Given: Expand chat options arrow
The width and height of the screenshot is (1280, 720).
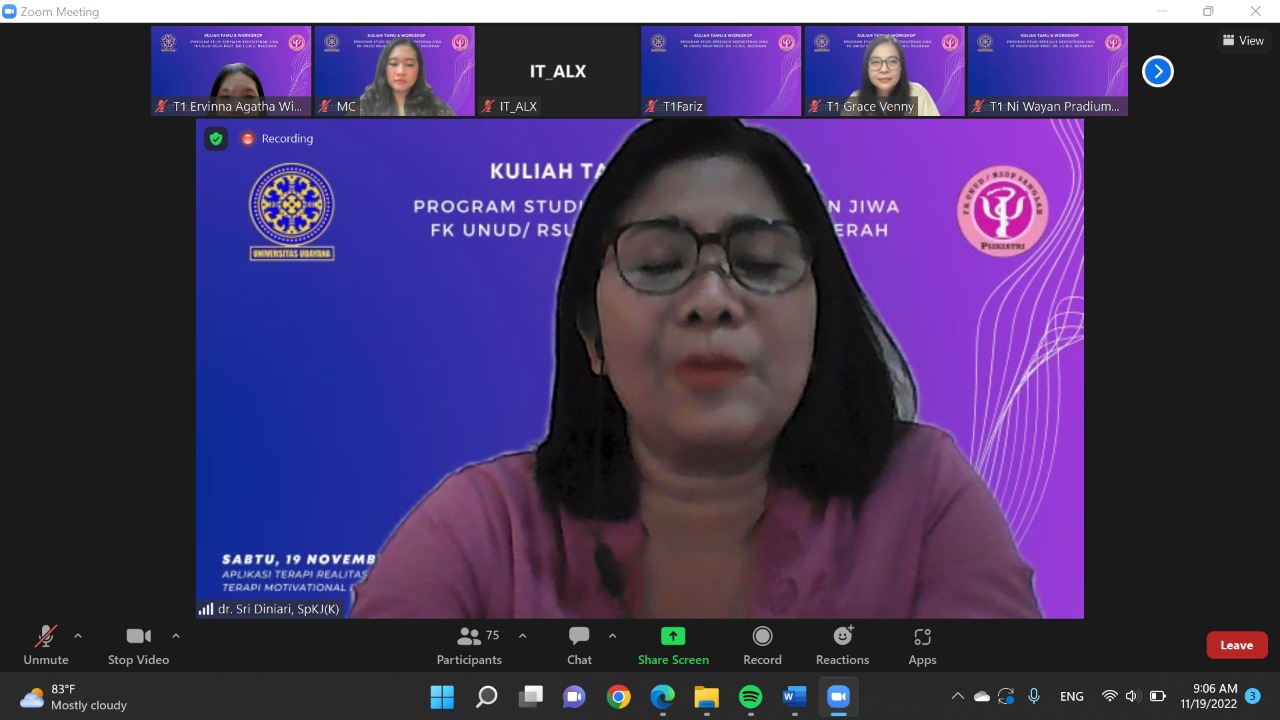Looking at the screenshot, I should point(612,636).
